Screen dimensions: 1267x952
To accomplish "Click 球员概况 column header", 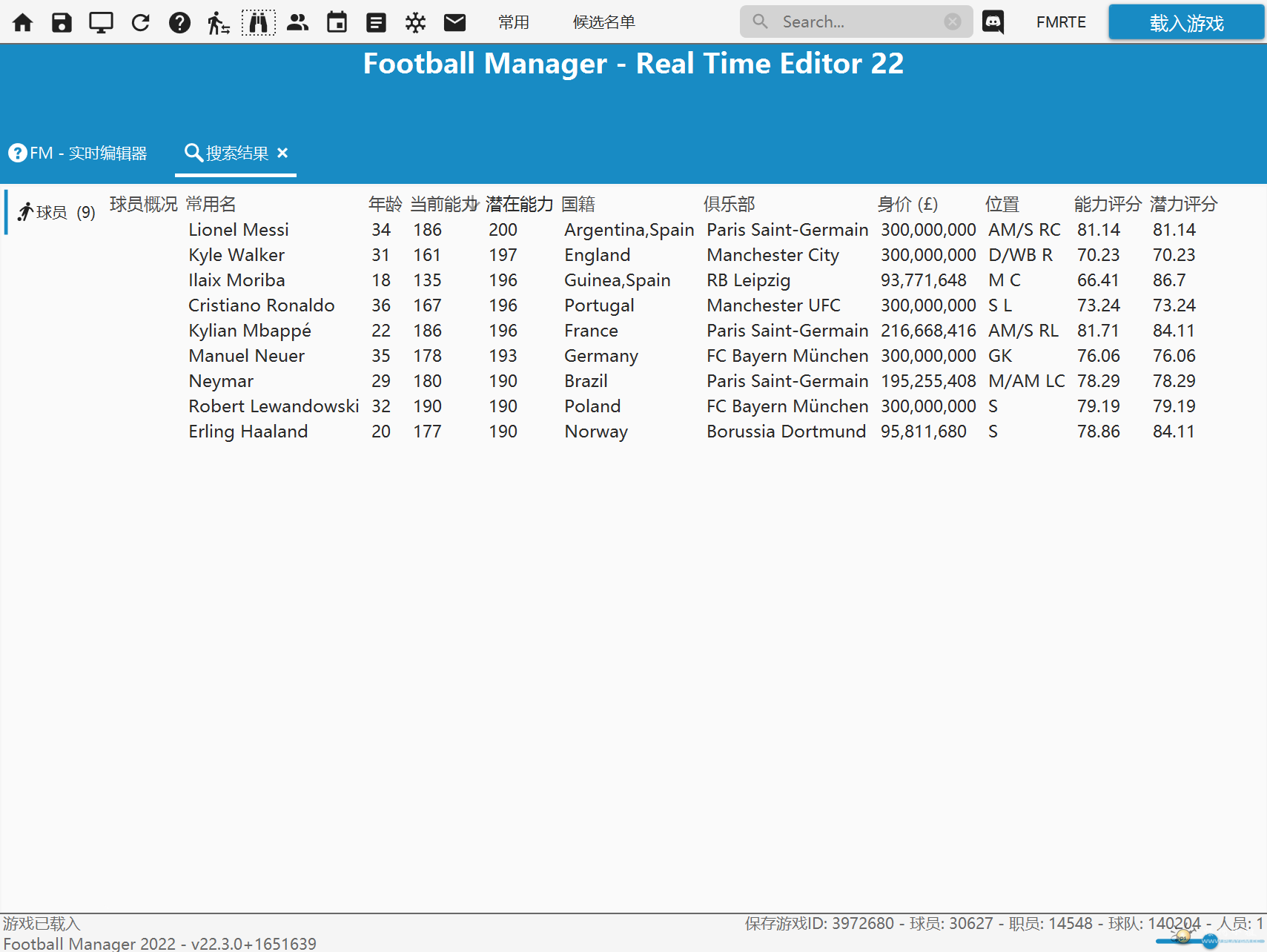I will tap(144, 204).
